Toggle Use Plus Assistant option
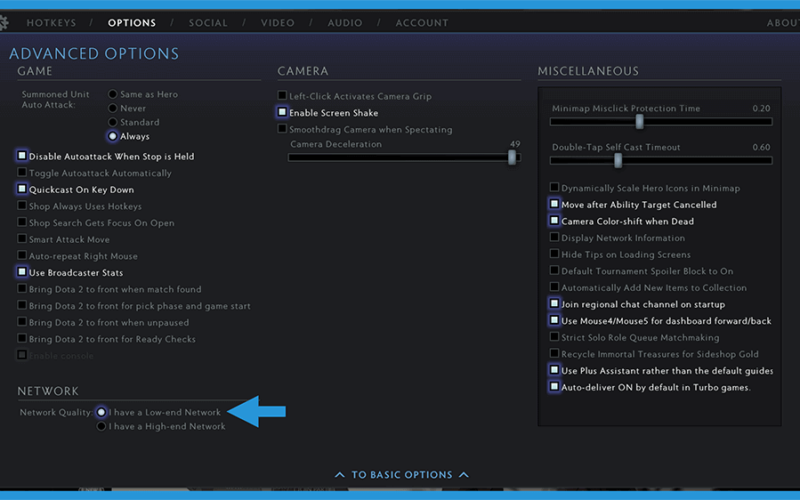This screenshot has width=800, height=500. pyautogui.click(x=554, y=370)
